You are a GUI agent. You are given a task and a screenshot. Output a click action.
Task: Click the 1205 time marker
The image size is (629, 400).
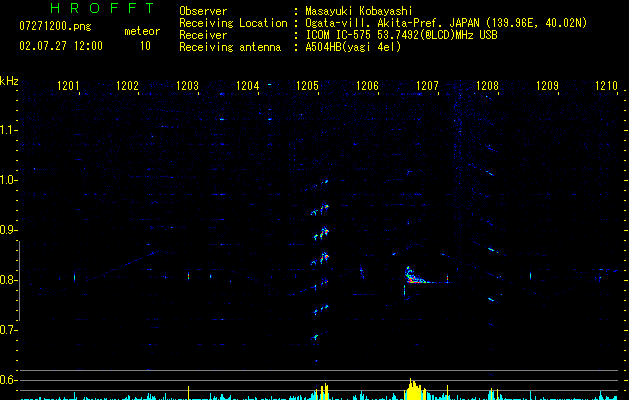pyautogui.click(x=307, y=85)
